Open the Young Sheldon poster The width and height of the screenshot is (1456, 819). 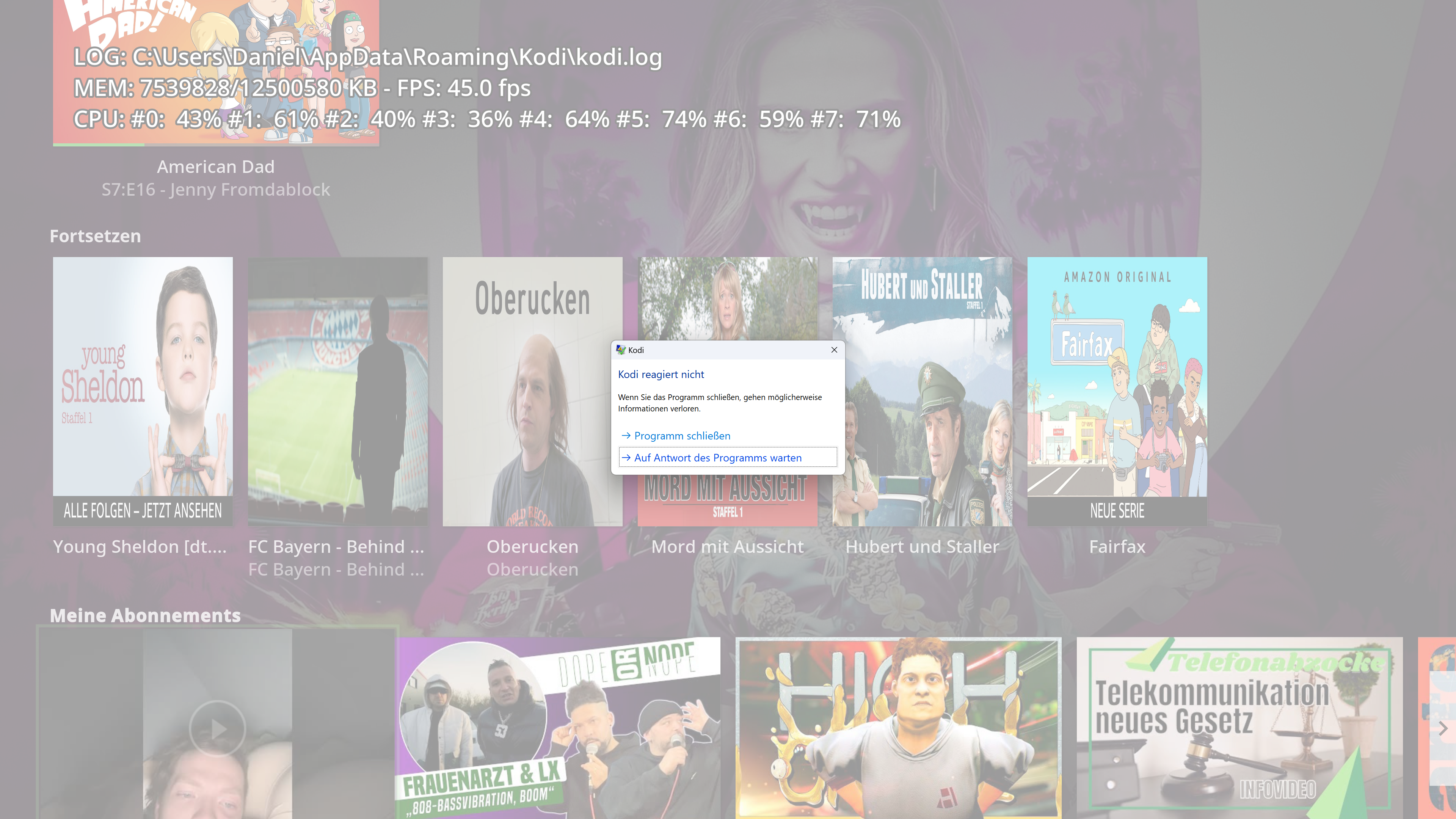[x=143, y=392]
